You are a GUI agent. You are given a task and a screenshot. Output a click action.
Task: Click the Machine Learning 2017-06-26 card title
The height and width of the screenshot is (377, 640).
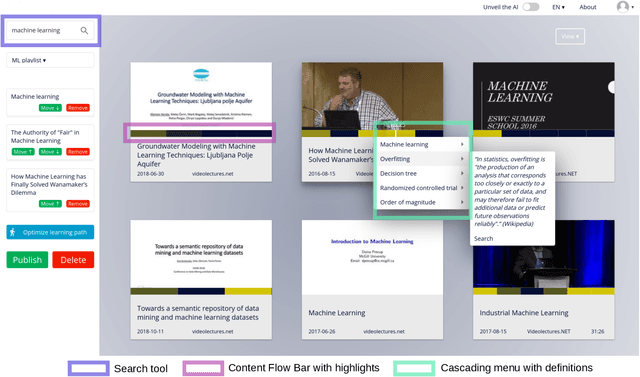point(337,313)
